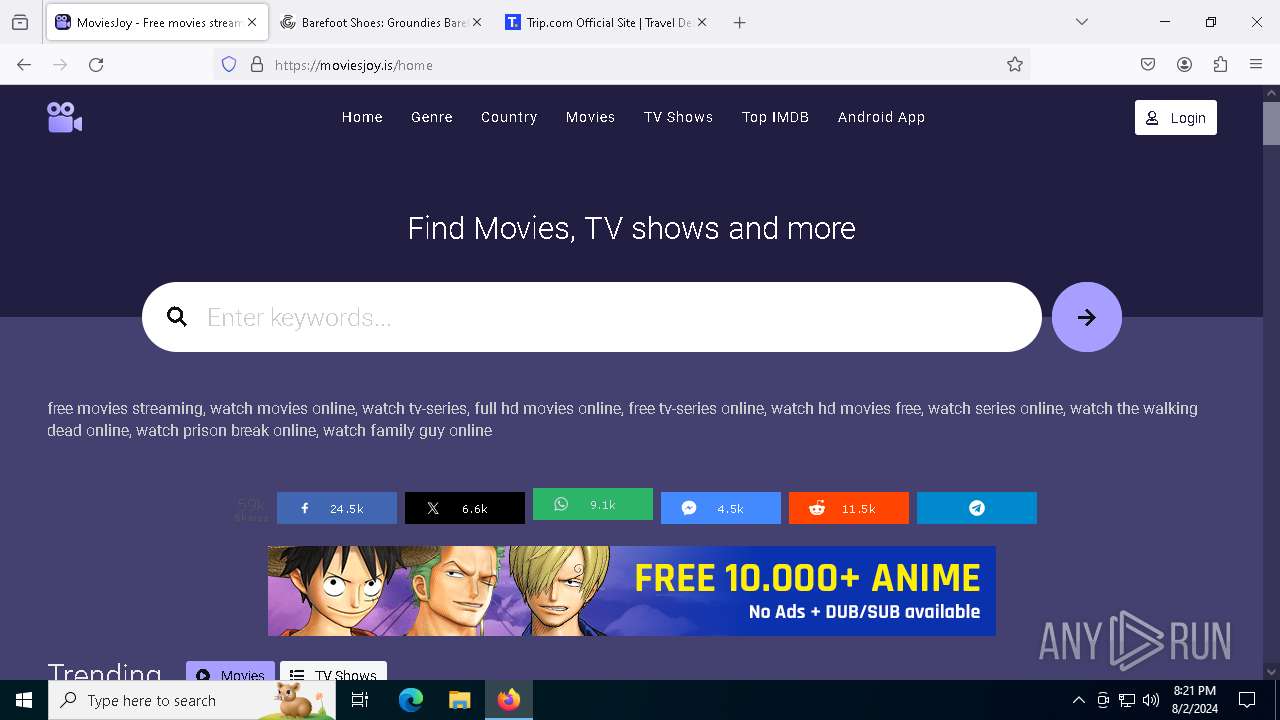
Task: Close the Barefoot Shoes tab
Action: (477, 22)
